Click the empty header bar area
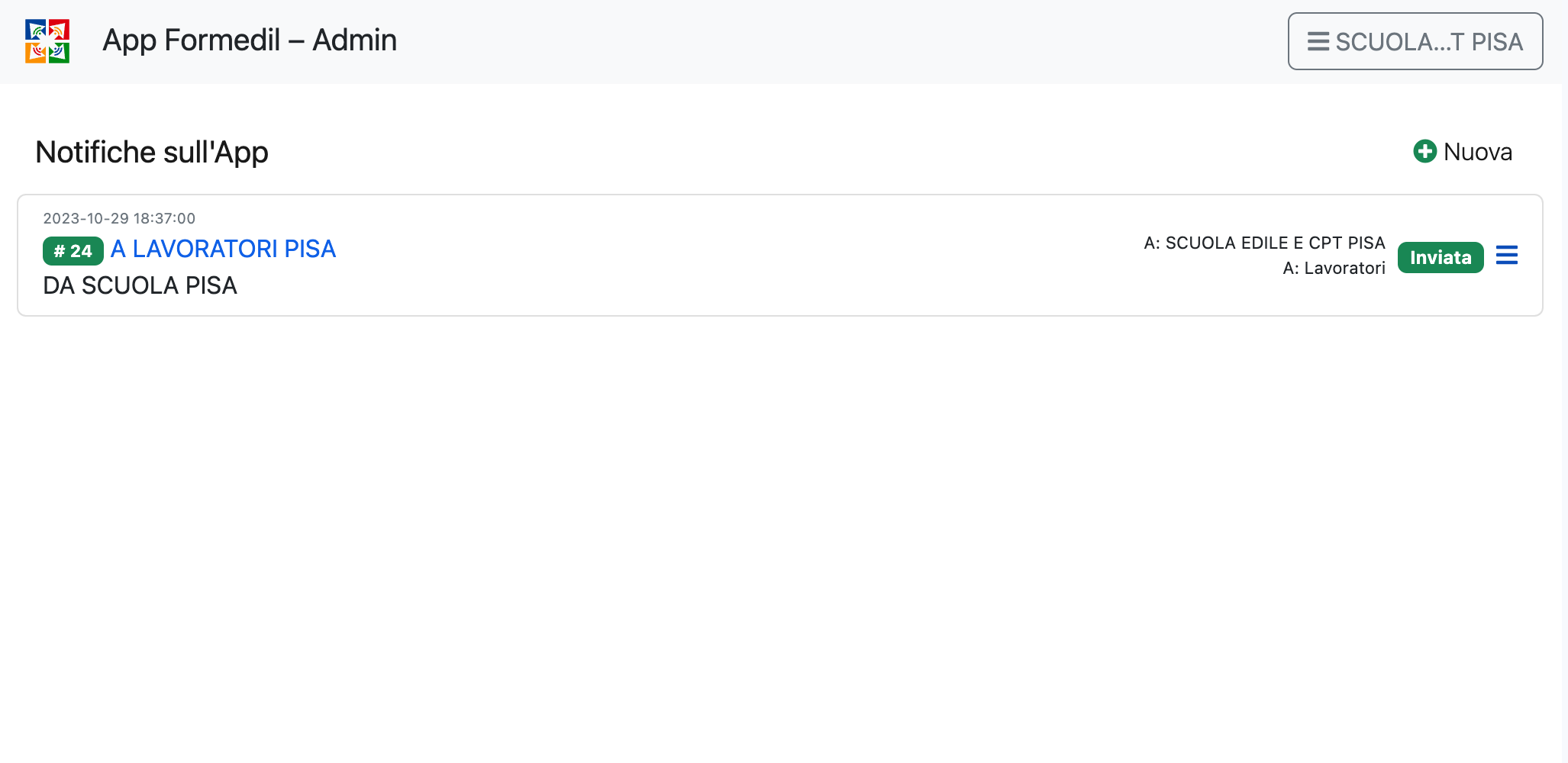This screenshot has height=763, width=1568. pyautogui.click(x=840, y=41)
